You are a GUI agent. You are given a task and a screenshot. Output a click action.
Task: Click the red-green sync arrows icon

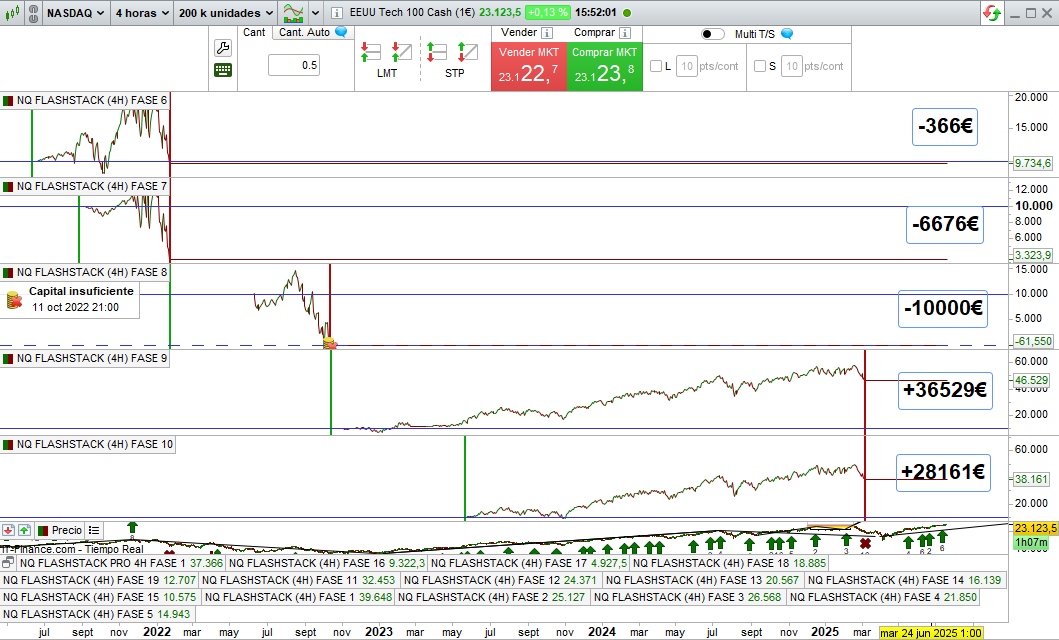point(993,13)
